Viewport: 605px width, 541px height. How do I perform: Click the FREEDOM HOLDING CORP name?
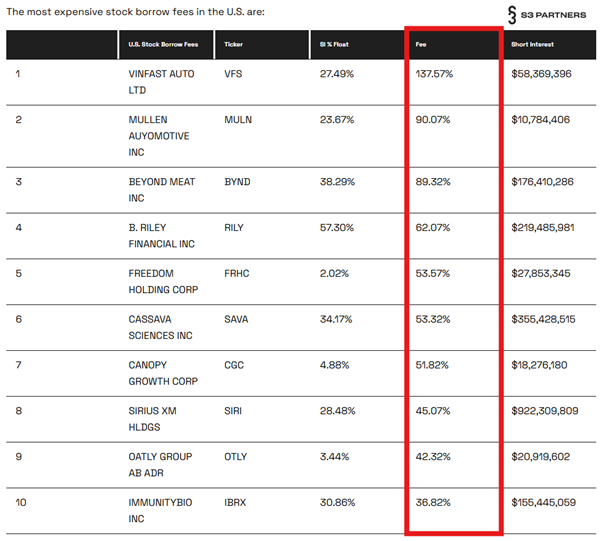(160, 281)
